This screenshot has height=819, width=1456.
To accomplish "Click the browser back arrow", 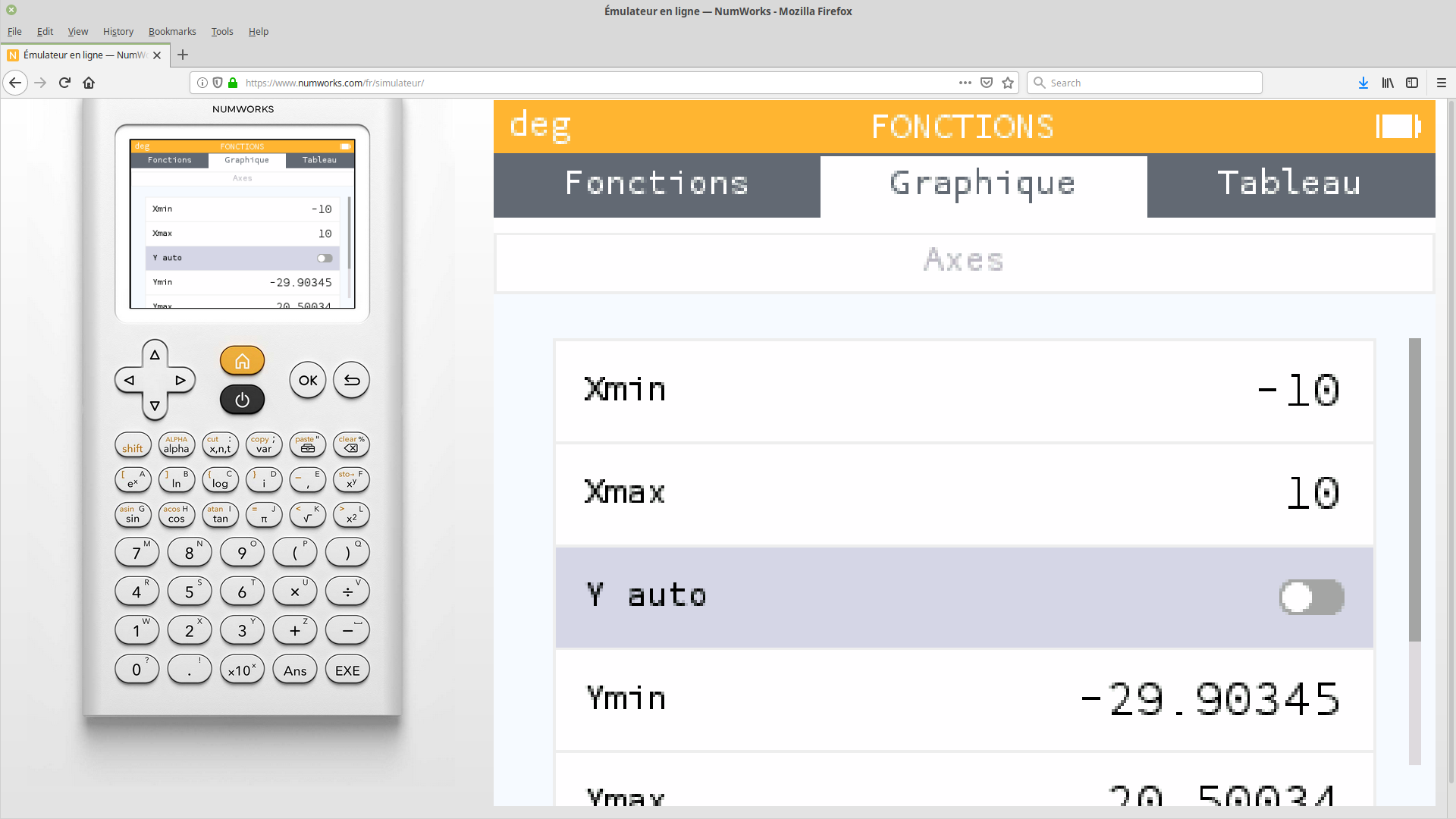I will coord(15,83).
